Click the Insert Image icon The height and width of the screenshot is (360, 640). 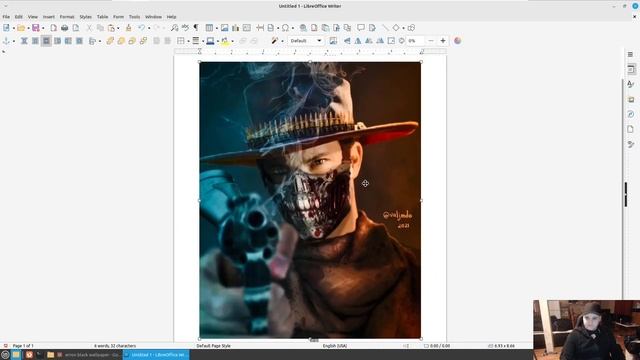[224, 28]
